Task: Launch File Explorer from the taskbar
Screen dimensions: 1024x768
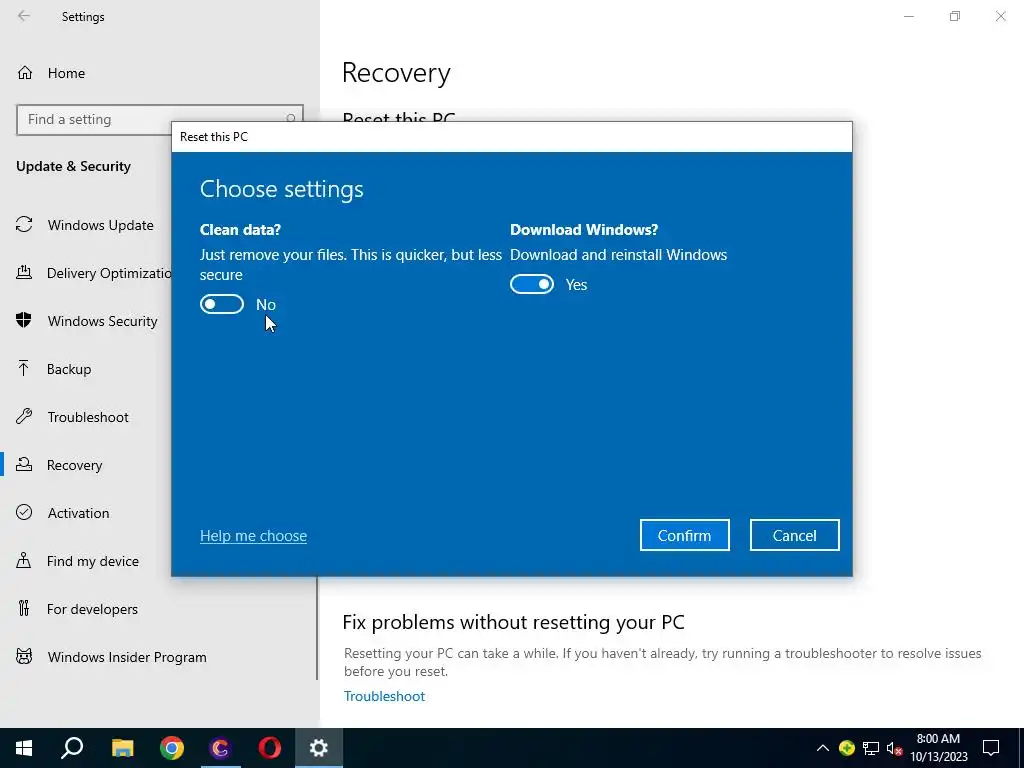Action: click(x=122, y=748)
